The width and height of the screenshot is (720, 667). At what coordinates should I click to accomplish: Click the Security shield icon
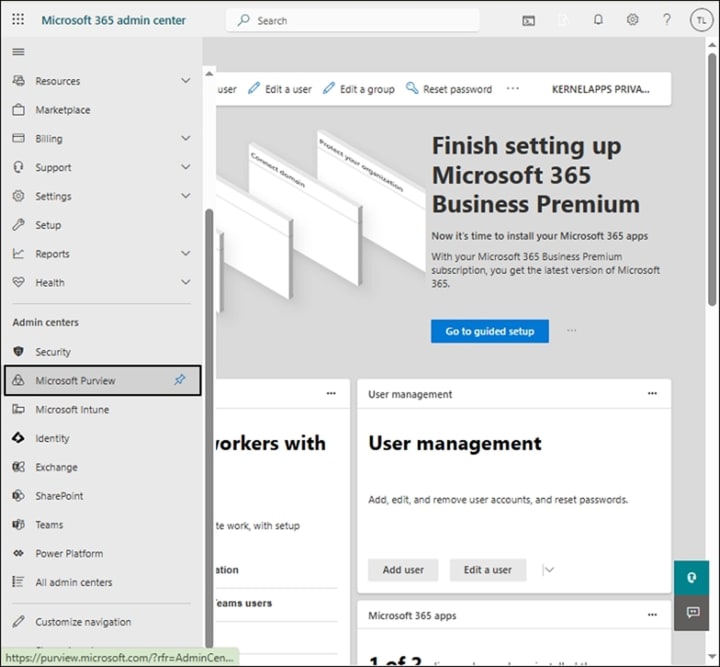[18, 352]
